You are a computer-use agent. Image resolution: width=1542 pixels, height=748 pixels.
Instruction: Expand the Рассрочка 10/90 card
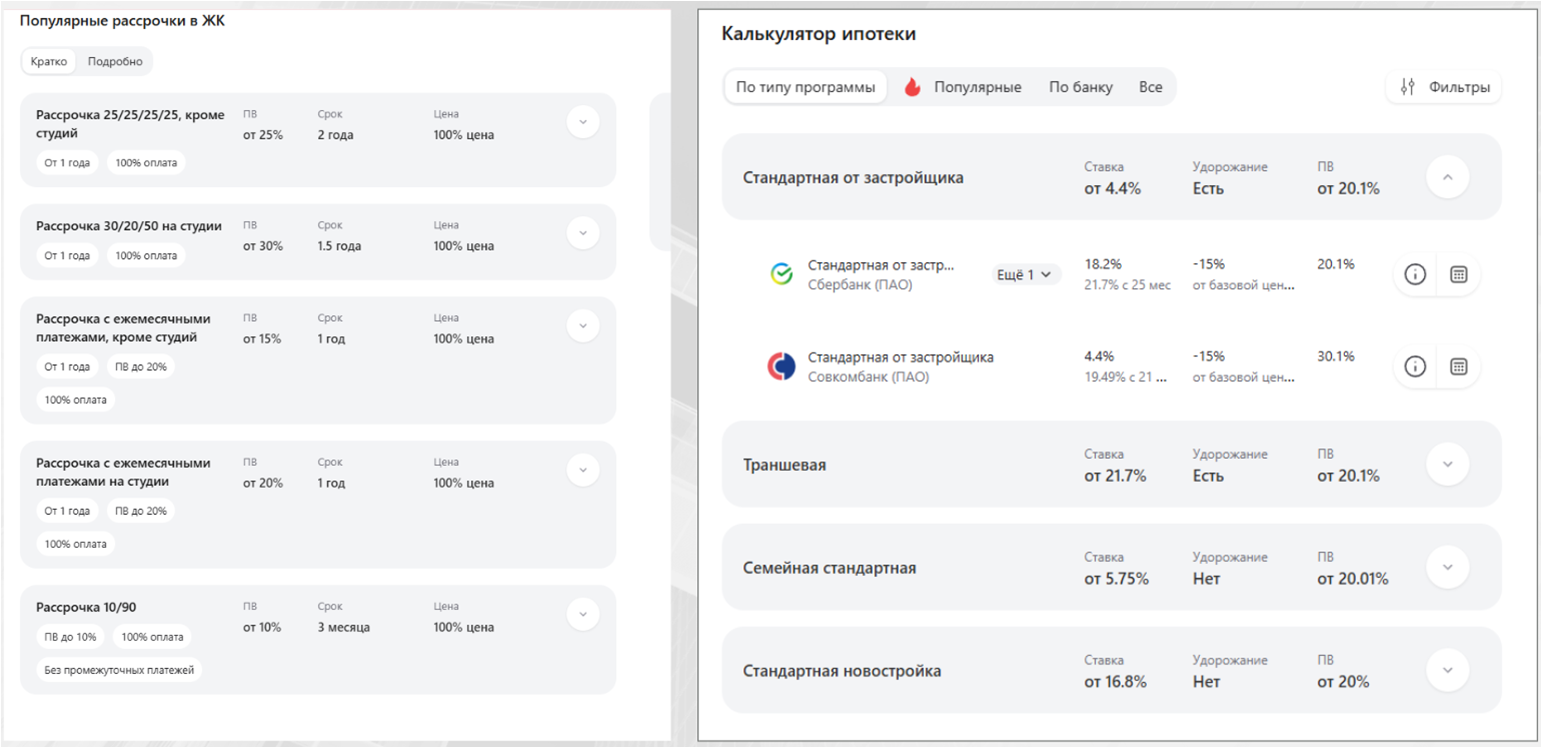(583, 614)
